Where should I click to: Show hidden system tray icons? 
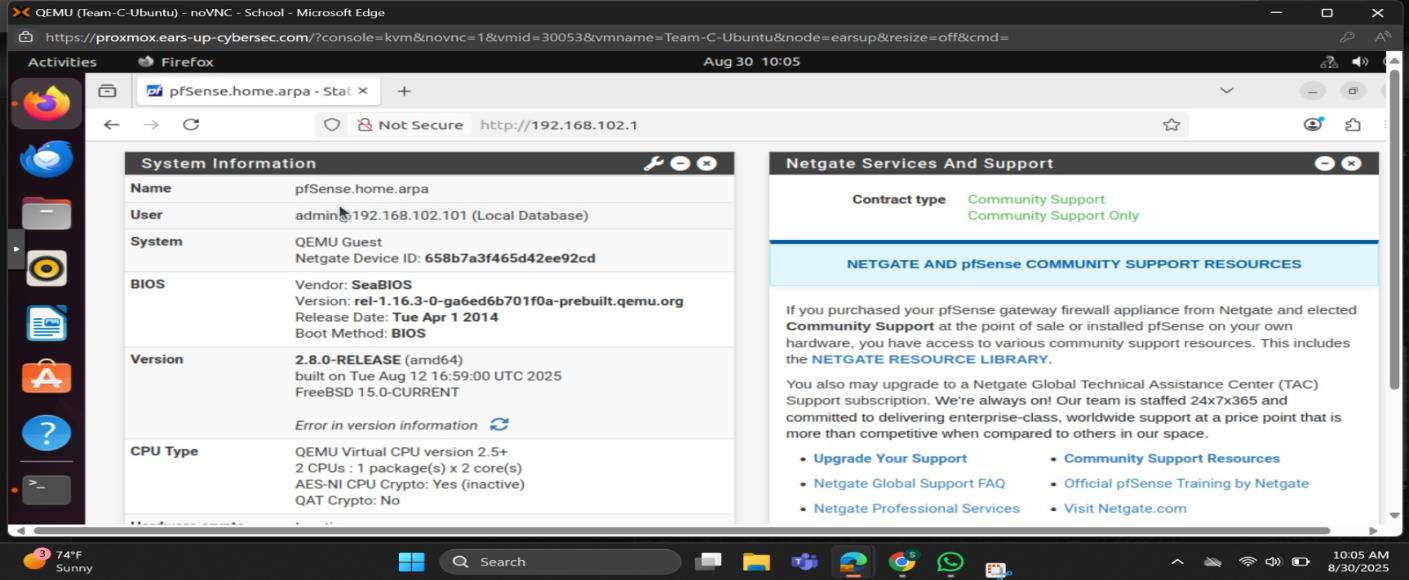[1177, 561]
